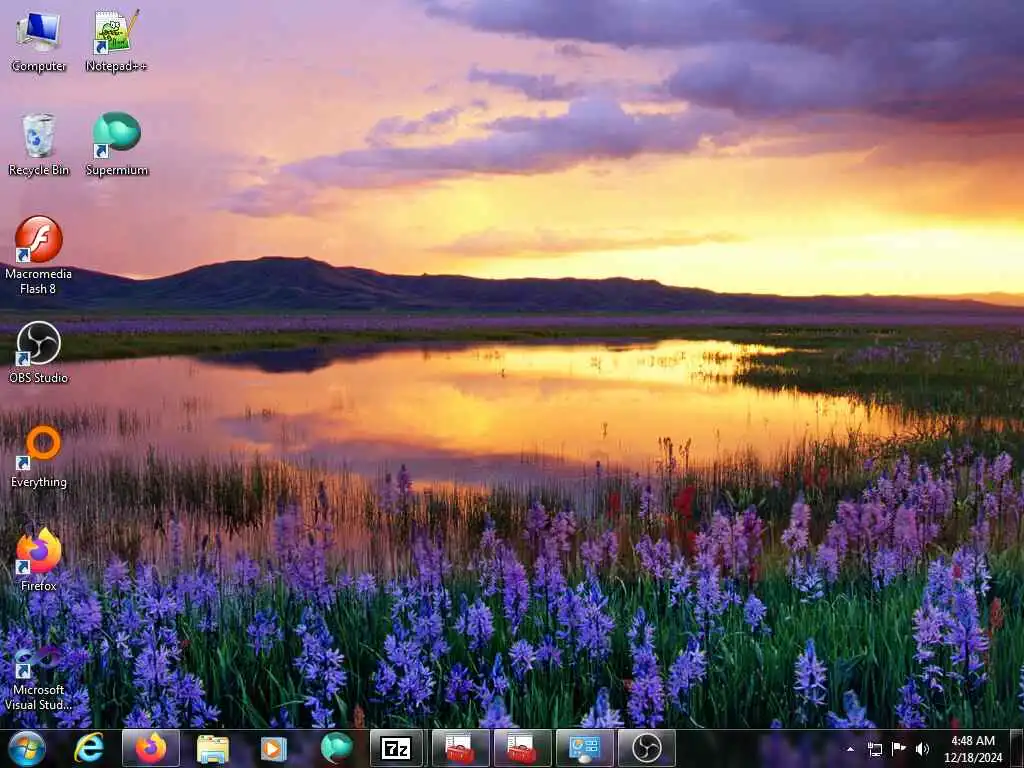This screenshot has height=768, width=1024.
Task: Launch Internet Explorer from the taskbar
Action: [x=89, y=748]
